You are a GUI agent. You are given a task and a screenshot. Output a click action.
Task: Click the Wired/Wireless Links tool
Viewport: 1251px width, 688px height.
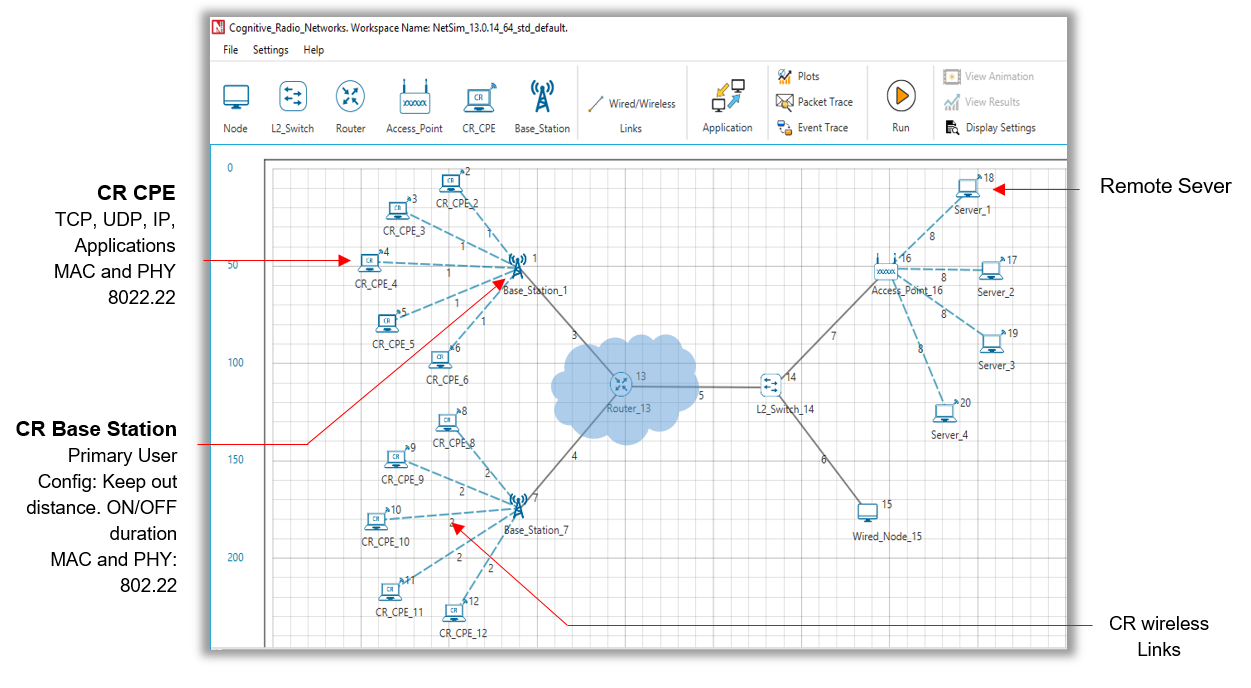click(x=631, y=104)
